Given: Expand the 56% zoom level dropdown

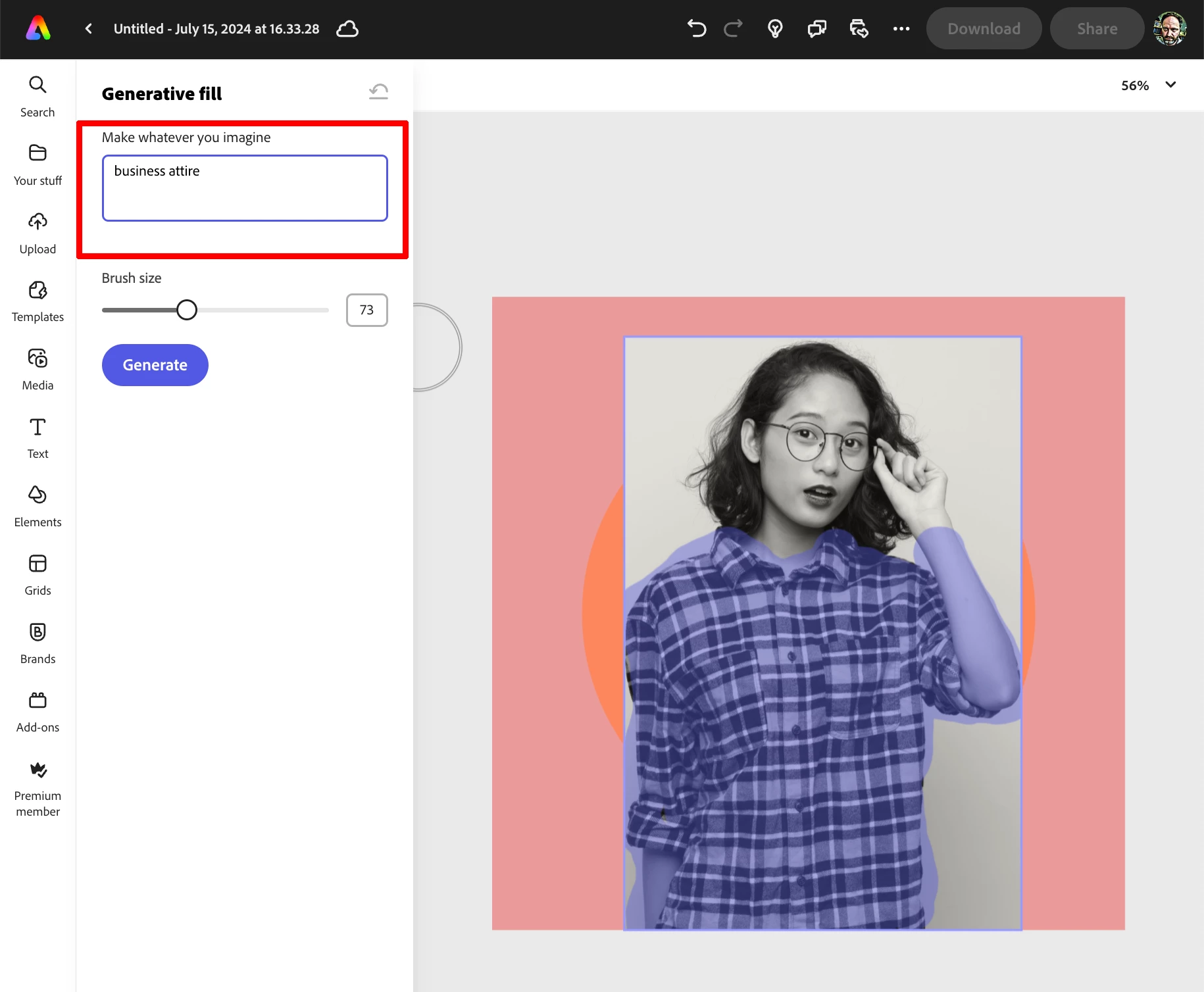Looking at the screenshot, I should pos(1148,85).
